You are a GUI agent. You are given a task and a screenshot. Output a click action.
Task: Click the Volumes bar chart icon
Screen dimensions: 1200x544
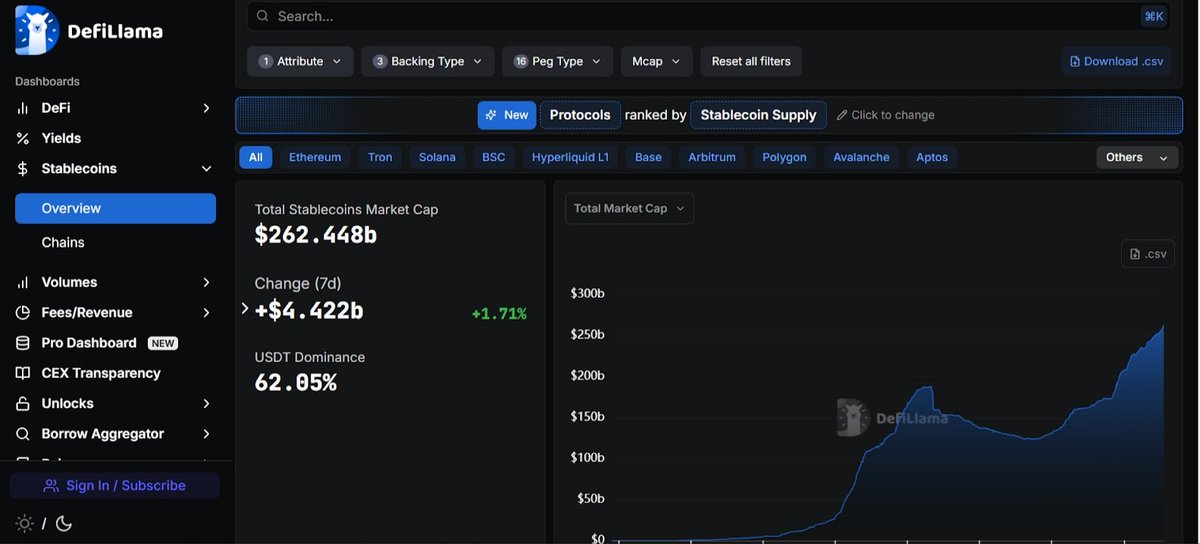click(23, 282)
